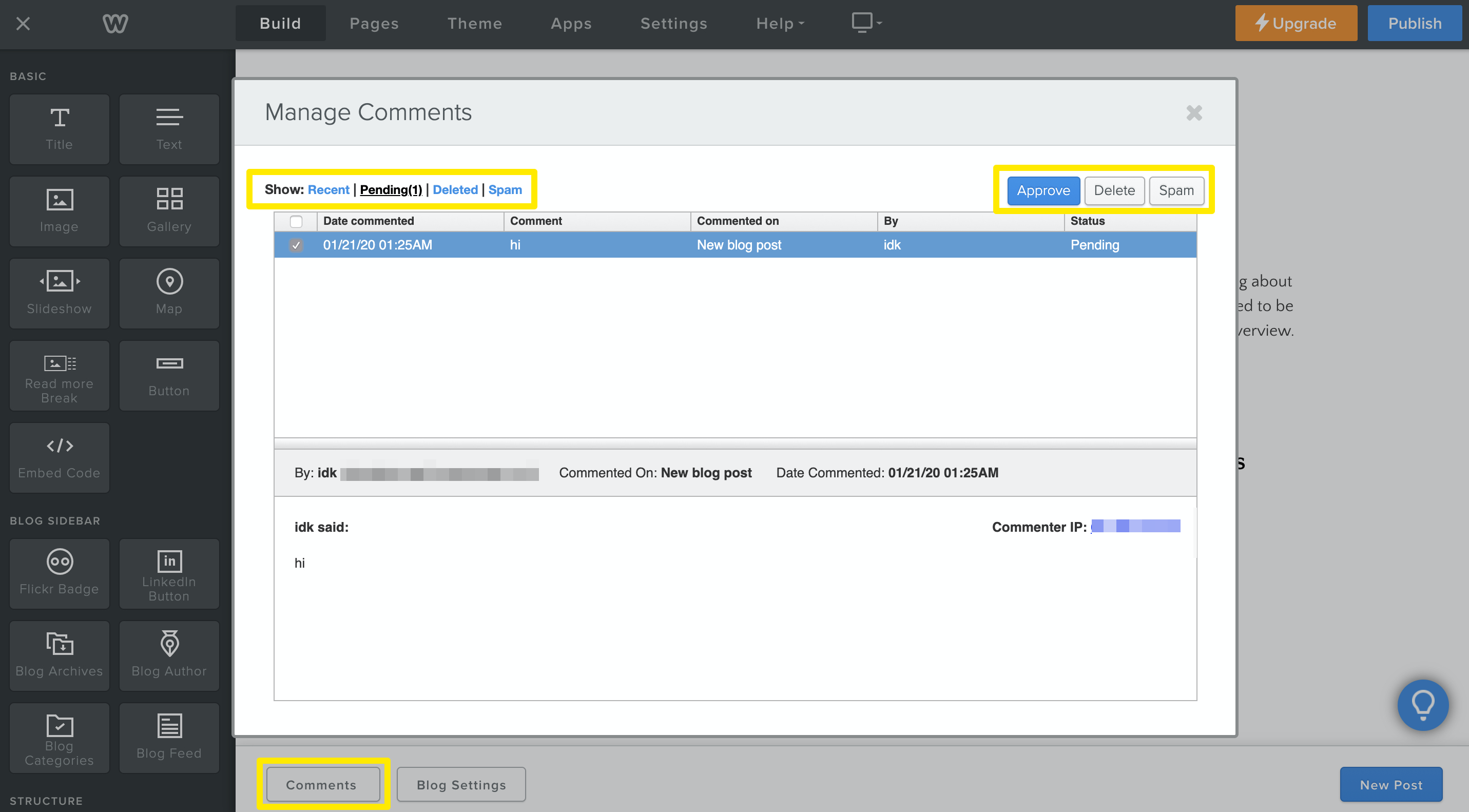
Task: Mark selected comment as Spam button
Action: tap(1176, 190)
